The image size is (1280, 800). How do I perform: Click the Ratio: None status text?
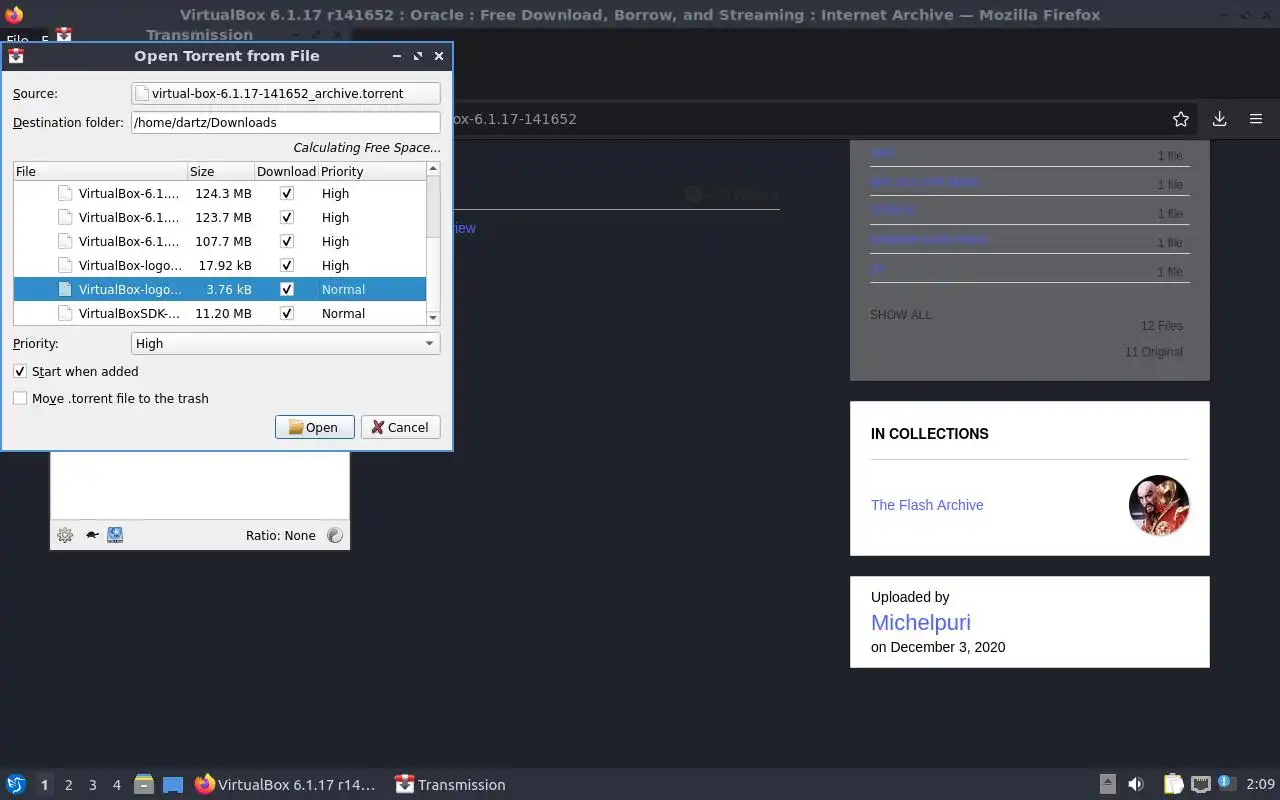[281, 535]
